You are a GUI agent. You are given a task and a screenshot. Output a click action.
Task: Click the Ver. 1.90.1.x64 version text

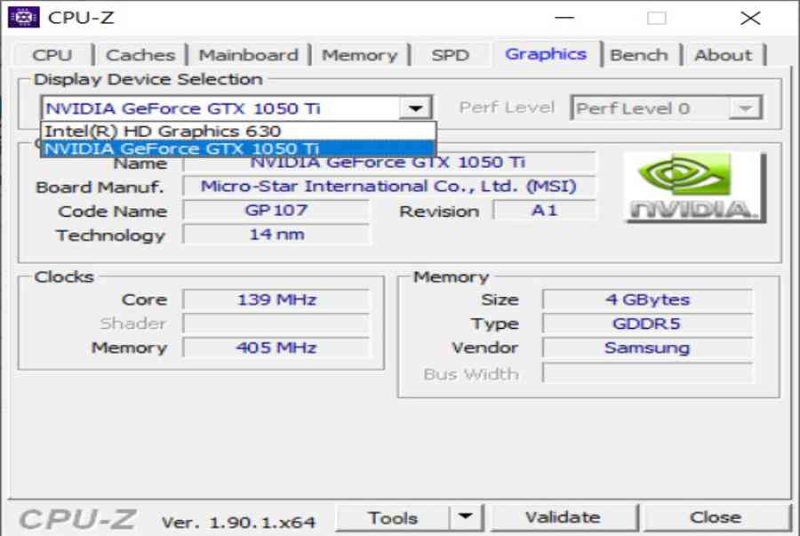238,522
